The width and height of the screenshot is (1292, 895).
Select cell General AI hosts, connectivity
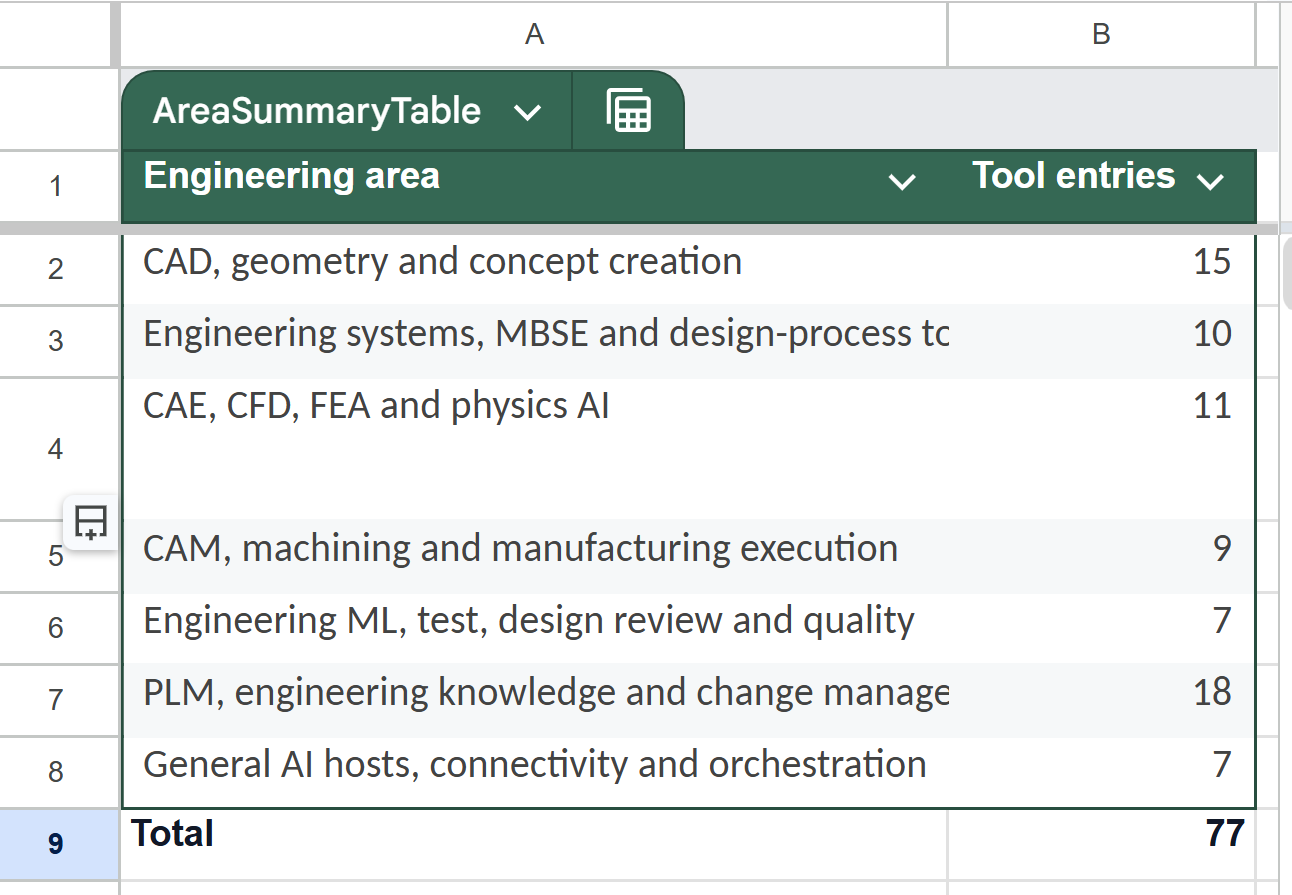534,772
